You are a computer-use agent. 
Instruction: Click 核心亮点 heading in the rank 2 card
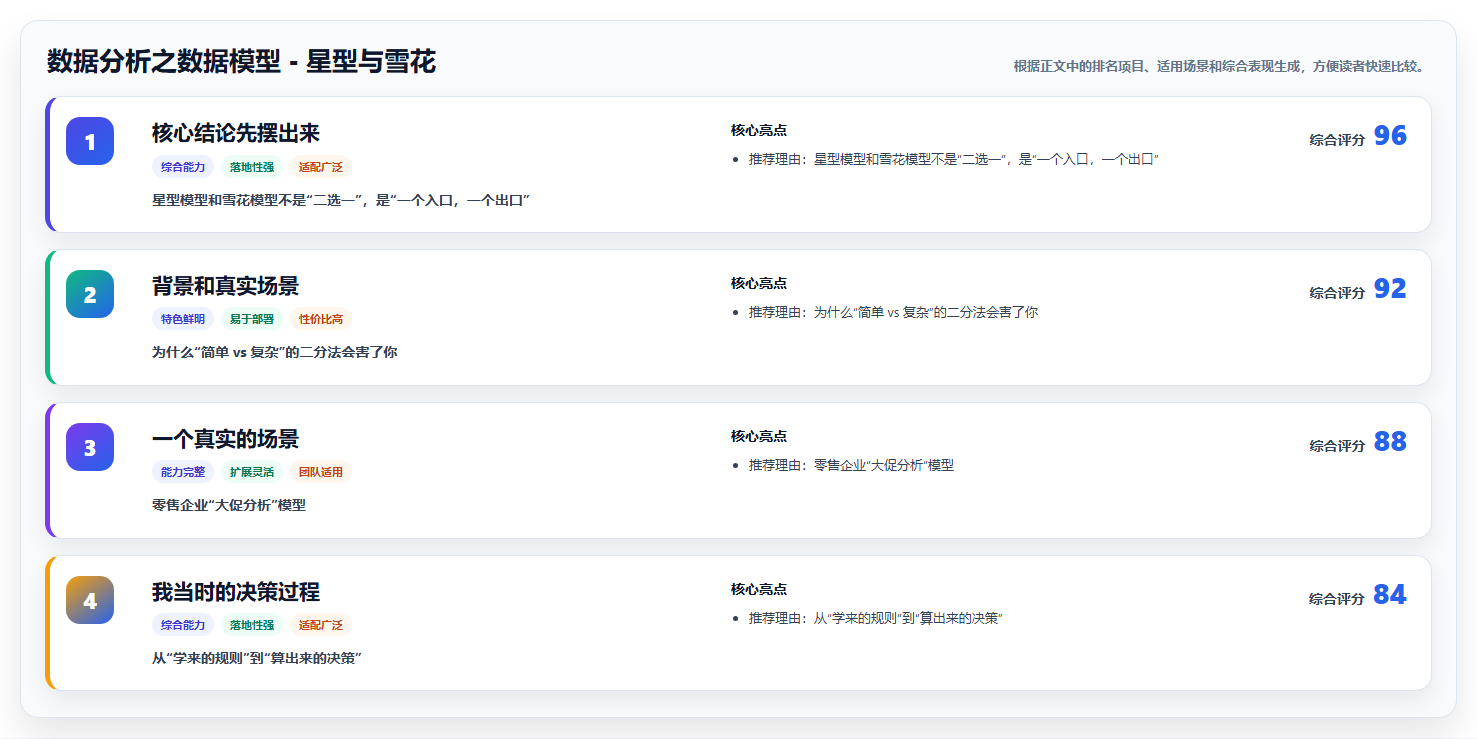[759, 283]
